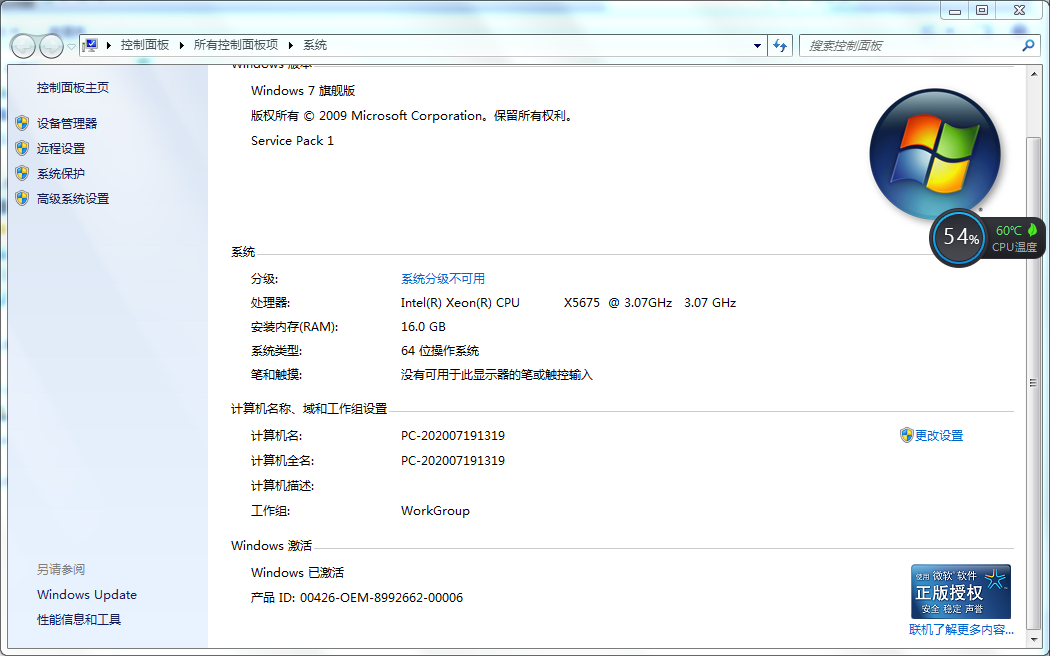Viewport: 1050px width, 656px height.
Task: Click 更改设置 change settings link
Action: pos(939,436)
